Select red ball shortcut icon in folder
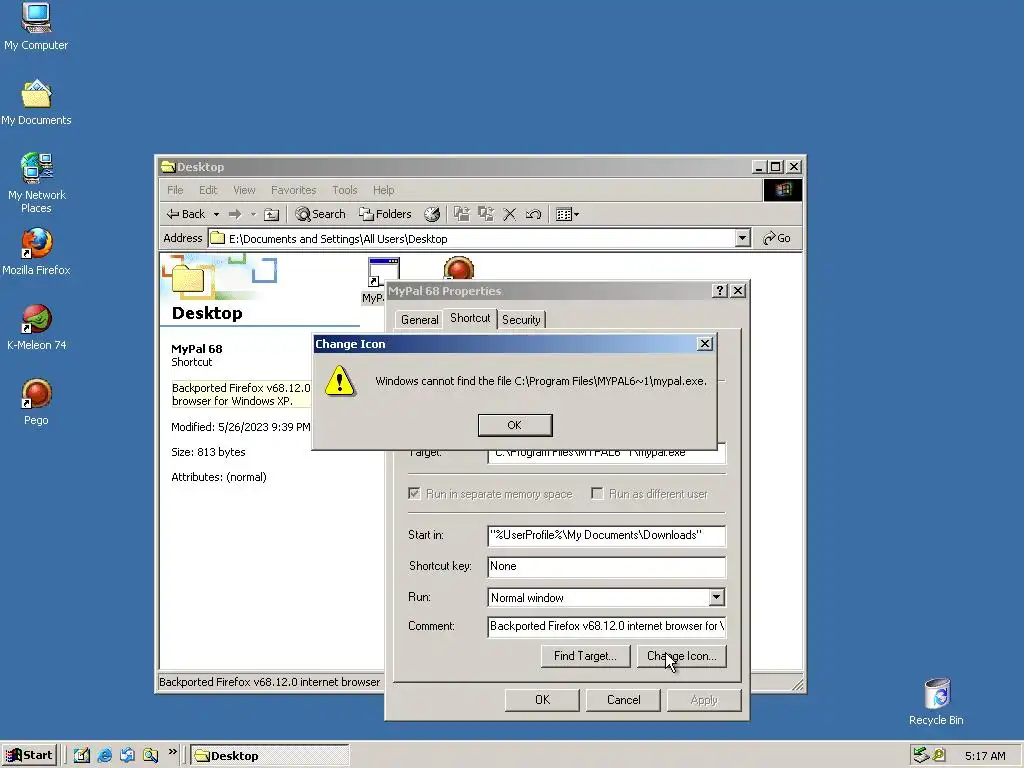 point(458,268)
